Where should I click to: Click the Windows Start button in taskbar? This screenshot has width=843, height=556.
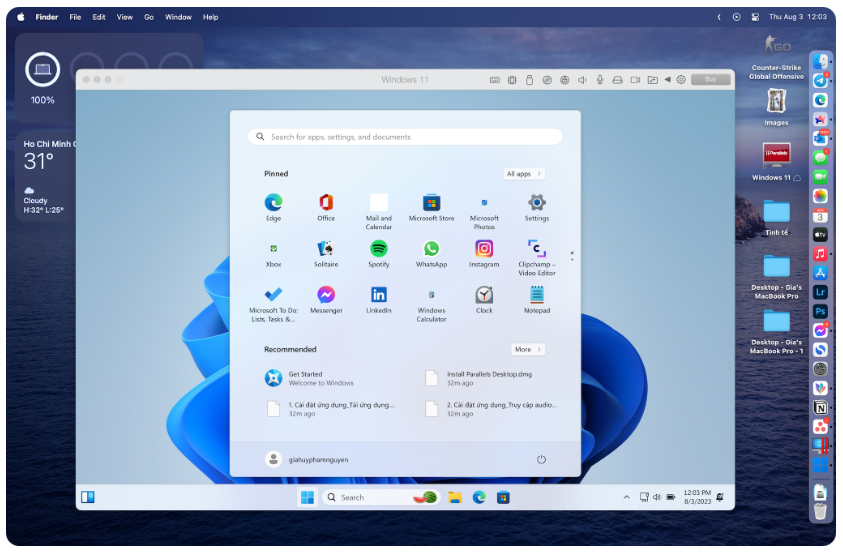(307, 497)
